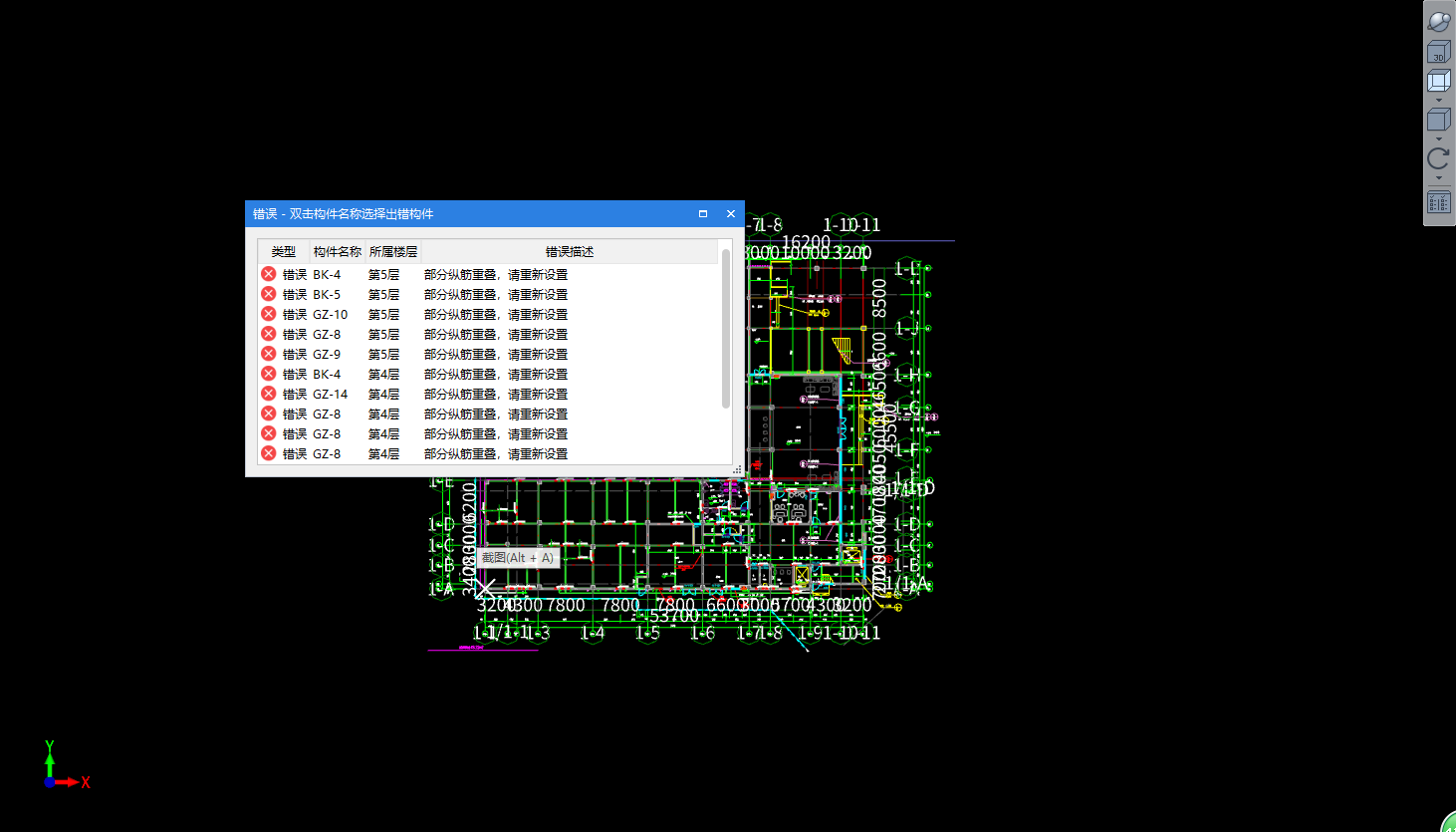Screen dimensions: 1456x832
Task: Select component name GZ-10
Action: [330, 314]
